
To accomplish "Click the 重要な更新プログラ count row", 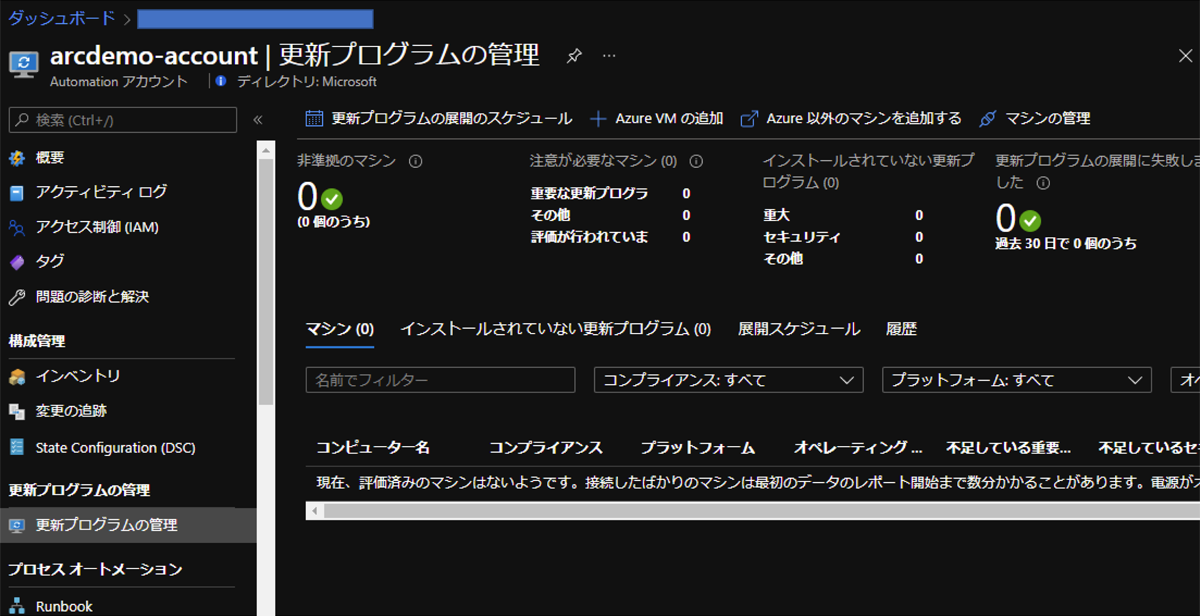I will 611,194.
